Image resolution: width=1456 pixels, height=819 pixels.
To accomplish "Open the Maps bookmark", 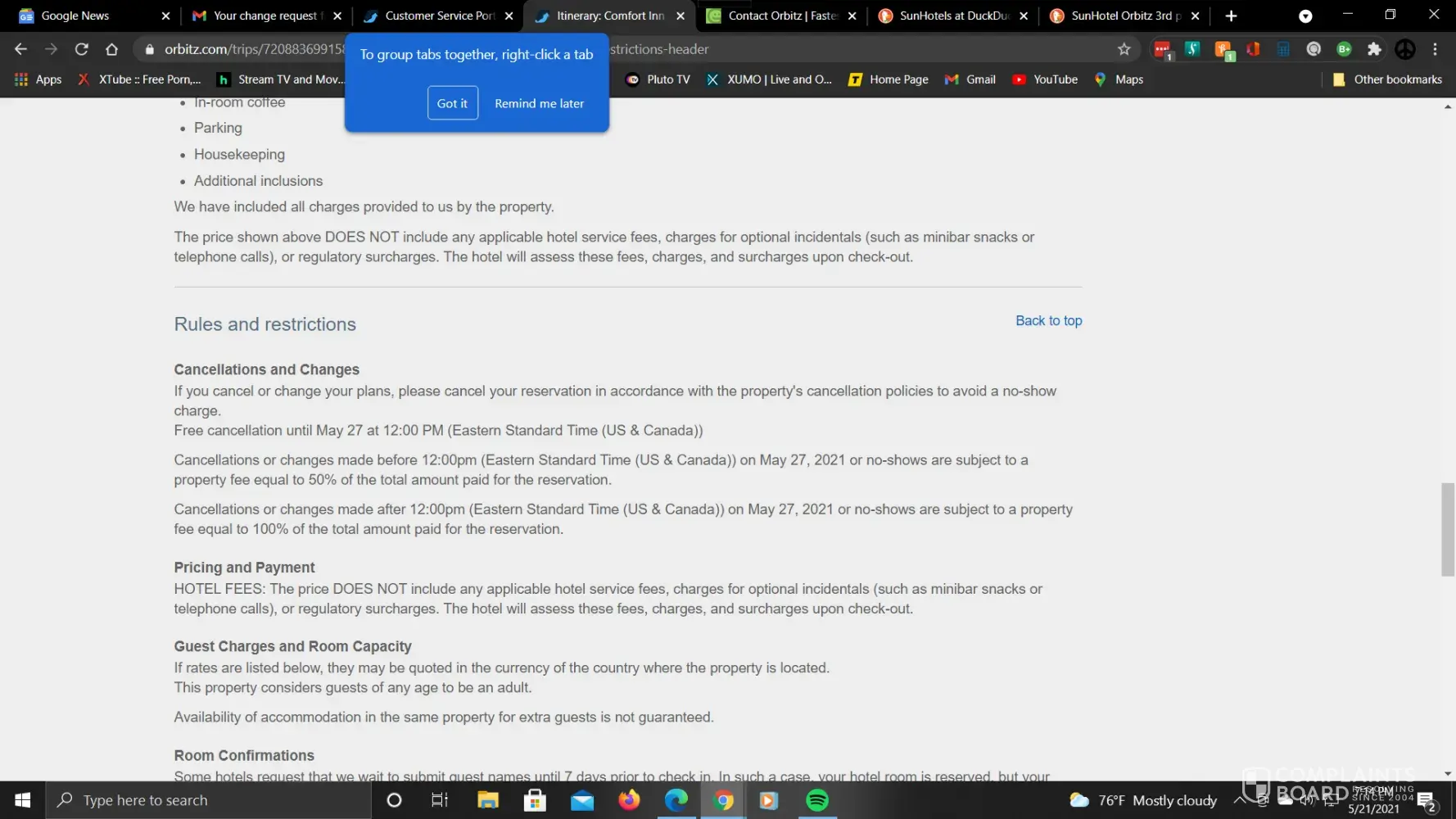I will pos(1119,79).
